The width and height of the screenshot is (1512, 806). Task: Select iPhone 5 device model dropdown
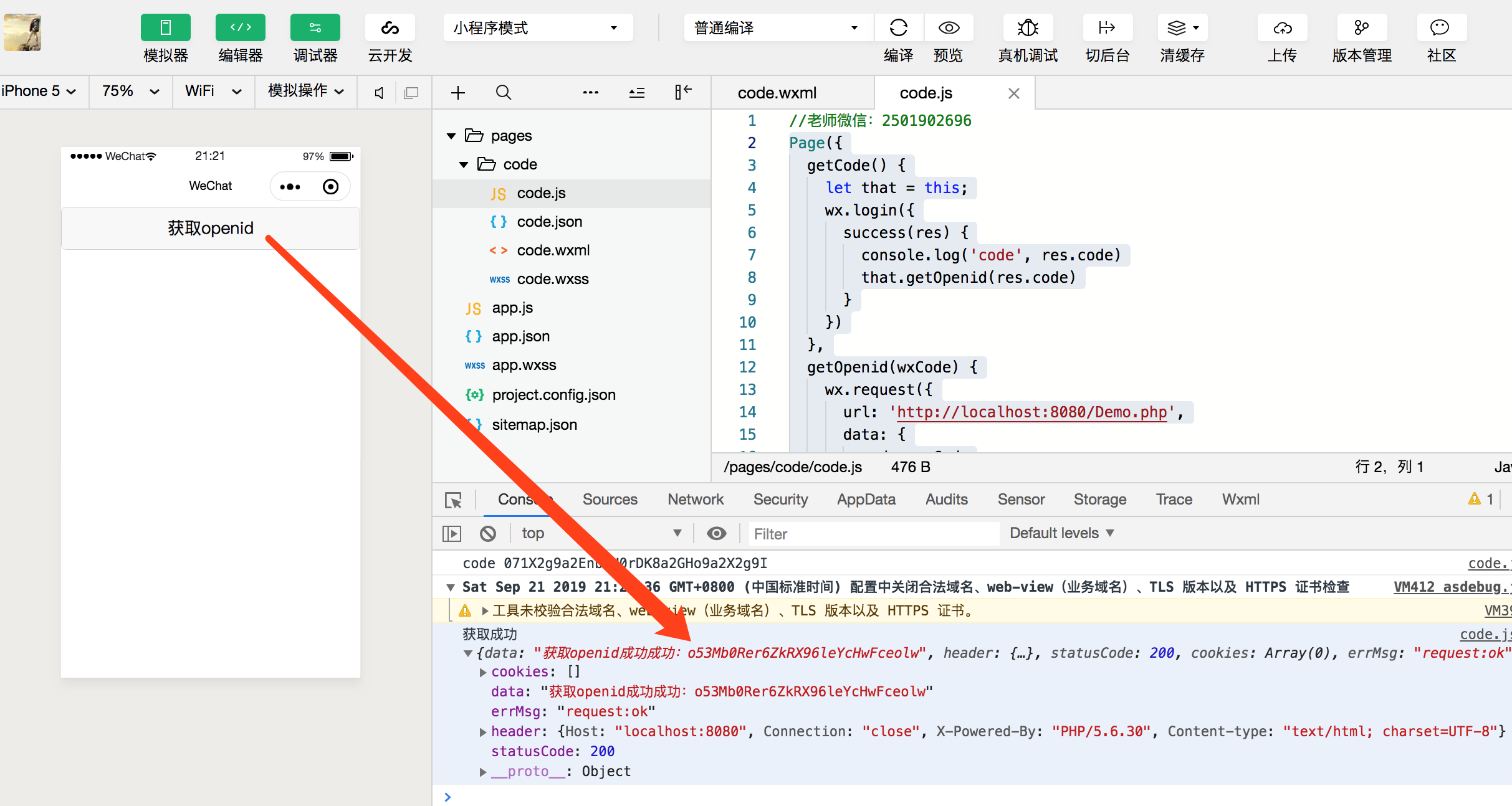pyautogui.click(x=40, y=92)
